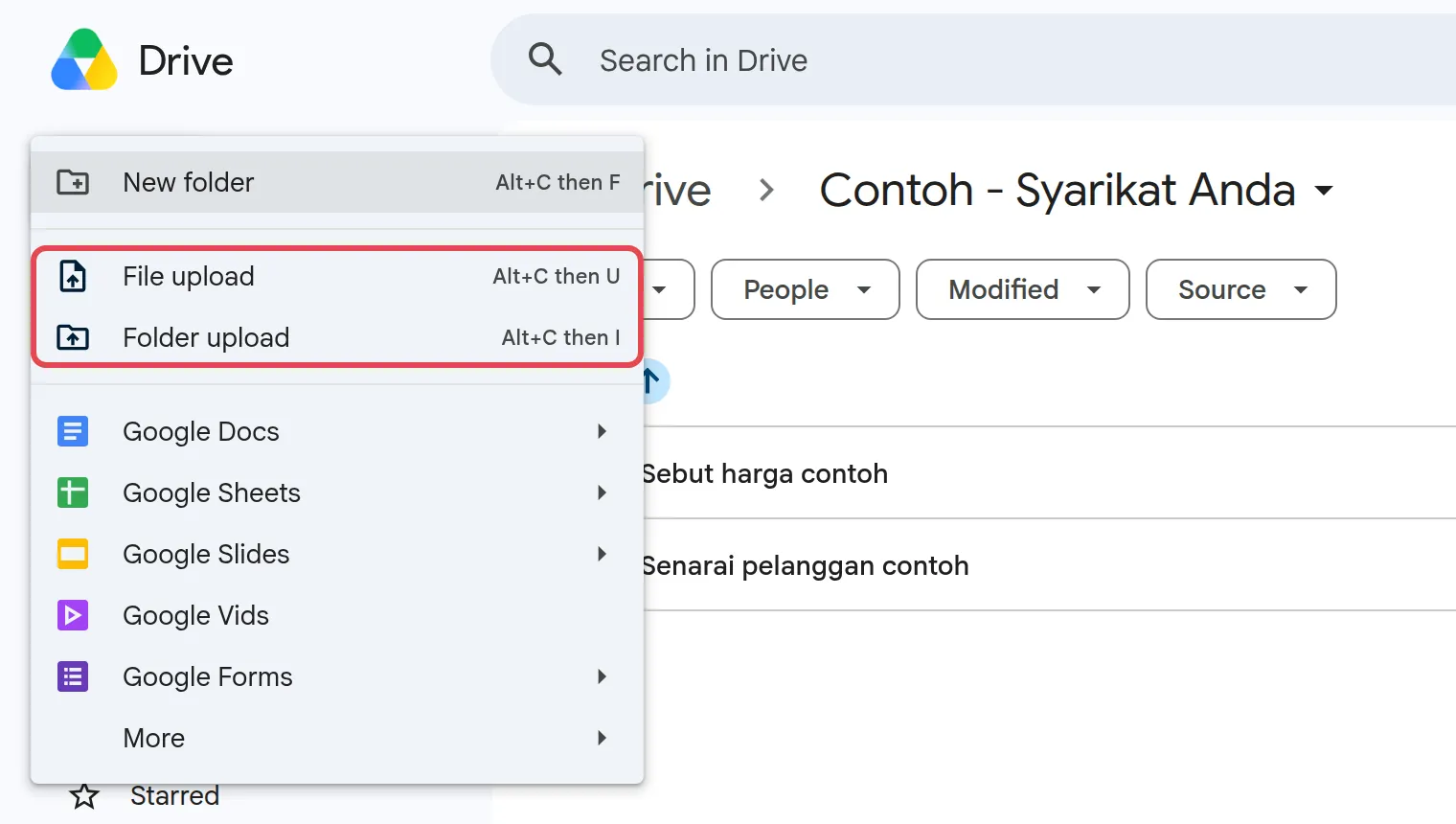
Task: Click the Google Forms icon
Action: click(73, 676)
